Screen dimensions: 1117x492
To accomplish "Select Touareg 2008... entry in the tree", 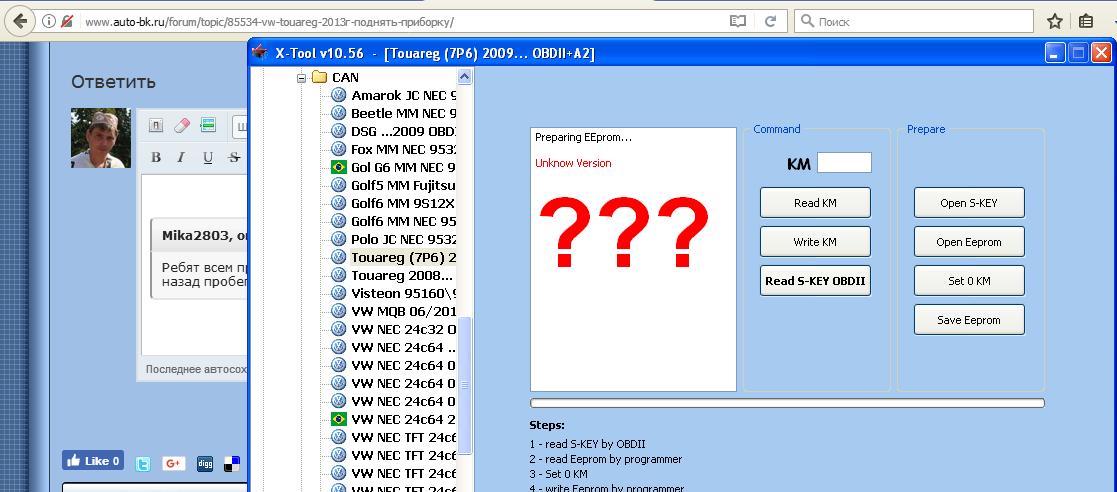I will tap(402, 275).
